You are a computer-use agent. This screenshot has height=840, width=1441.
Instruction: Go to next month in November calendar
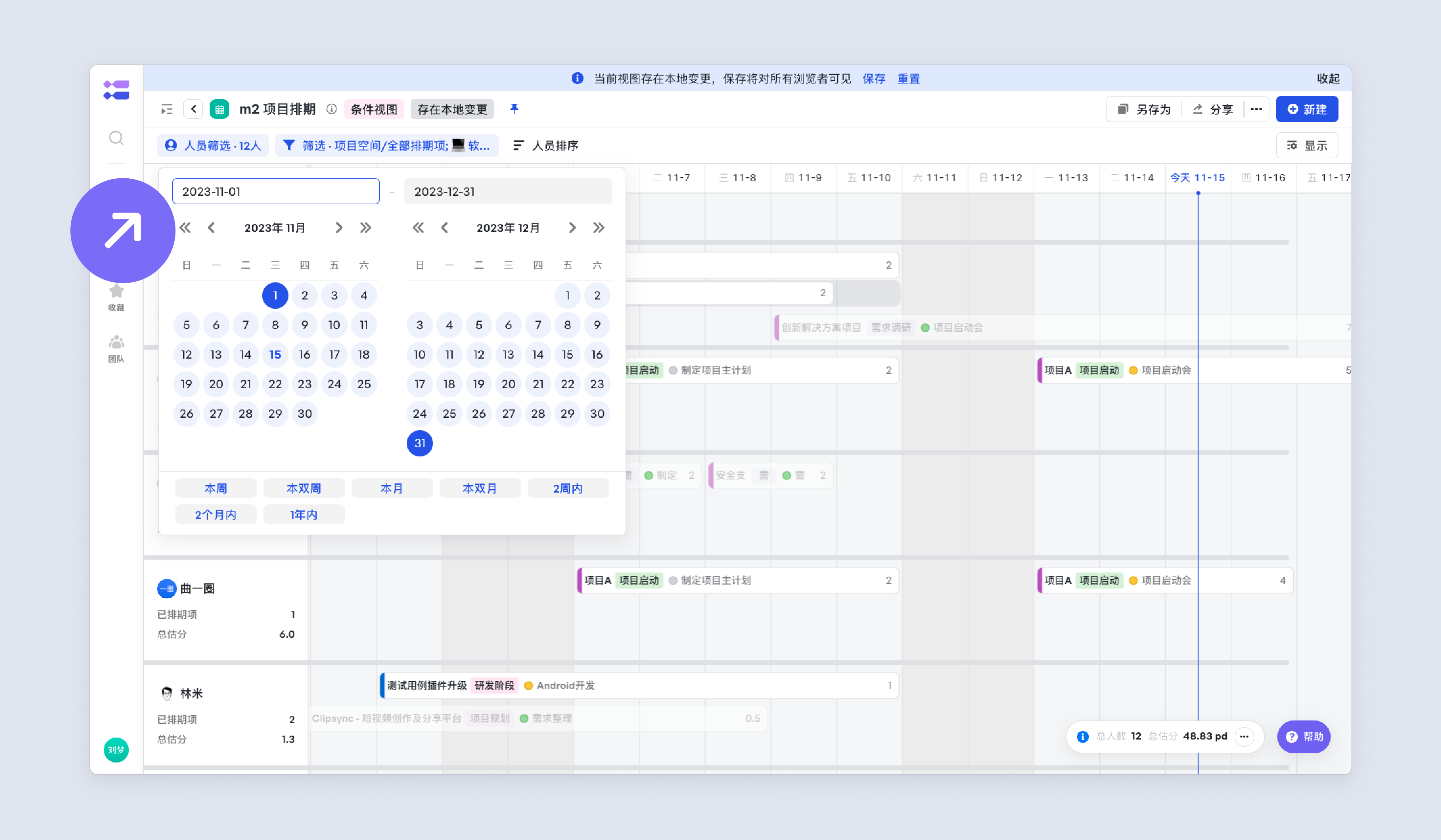[x=338, y=228]
